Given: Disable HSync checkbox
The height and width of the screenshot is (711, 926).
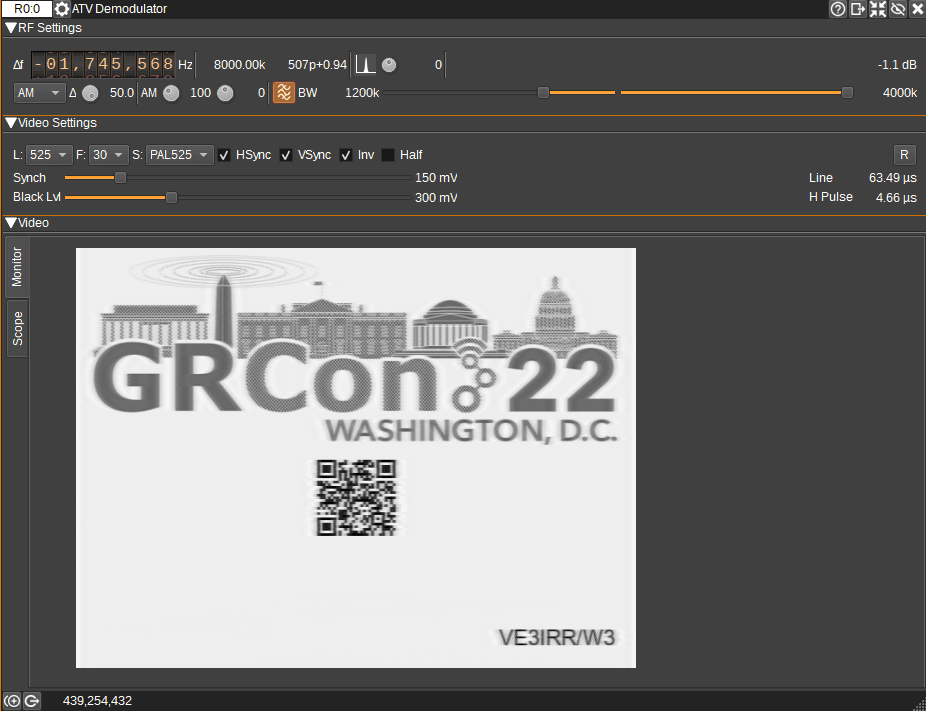Looking at the screenshot, I should coord(225,155).
